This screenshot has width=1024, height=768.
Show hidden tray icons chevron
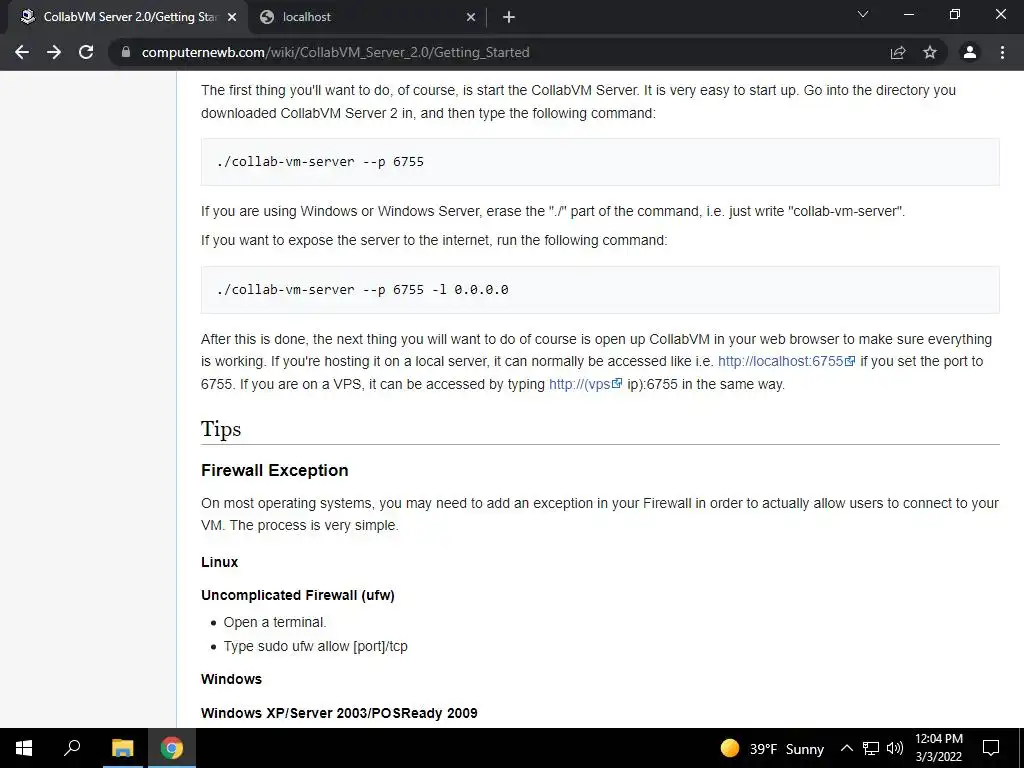[x=846, y=748]
